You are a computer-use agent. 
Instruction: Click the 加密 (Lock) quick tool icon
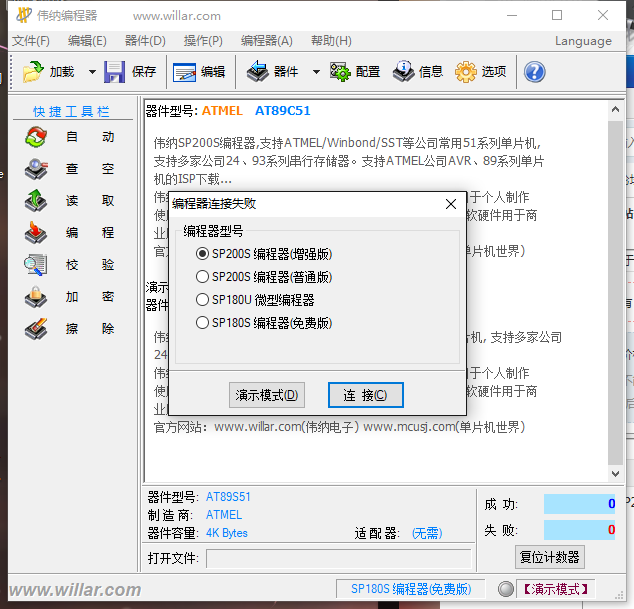(x=36, y=297)
